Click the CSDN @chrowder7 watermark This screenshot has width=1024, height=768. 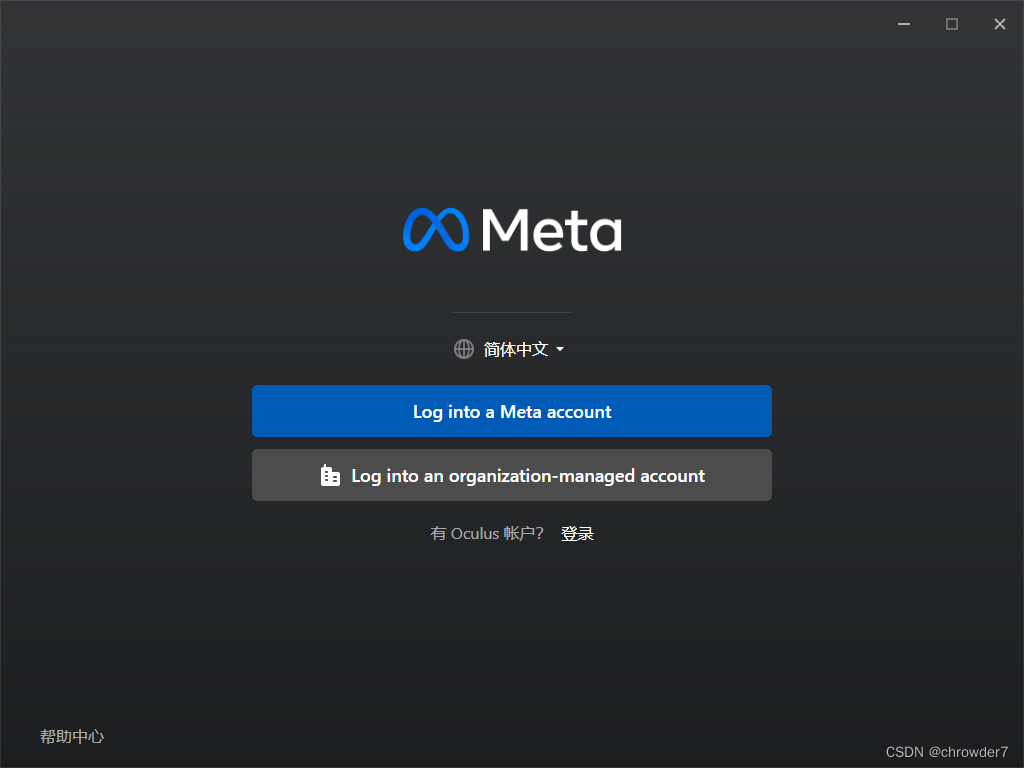(947, 752)
